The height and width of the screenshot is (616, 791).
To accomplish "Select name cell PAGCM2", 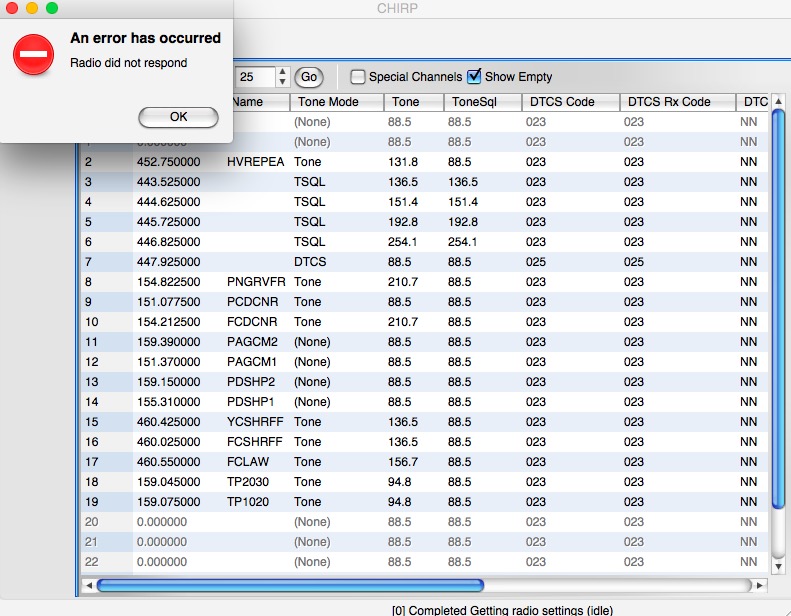I will click(x=252, y=342).
